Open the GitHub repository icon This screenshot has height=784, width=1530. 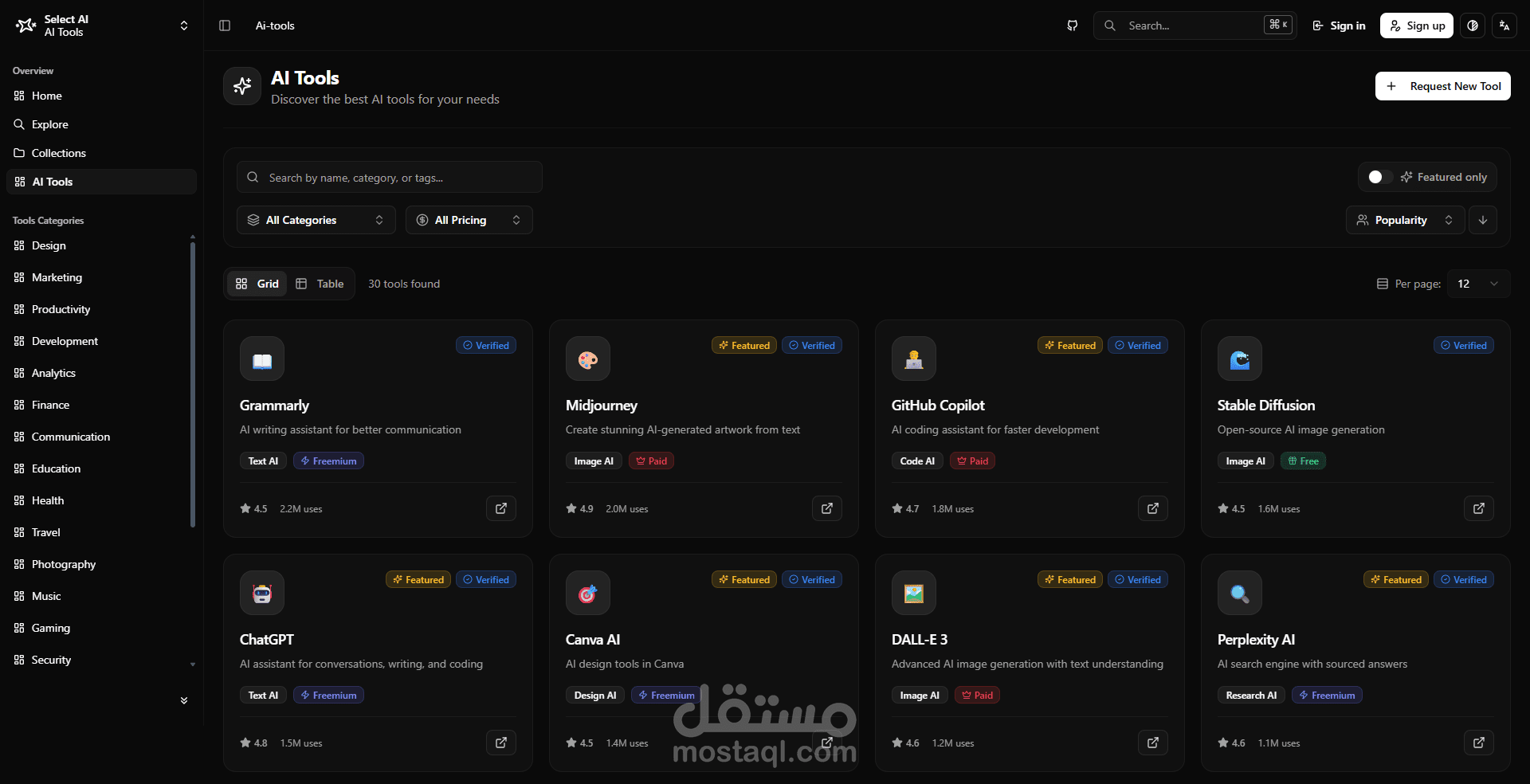click(x=1073, y=25)
